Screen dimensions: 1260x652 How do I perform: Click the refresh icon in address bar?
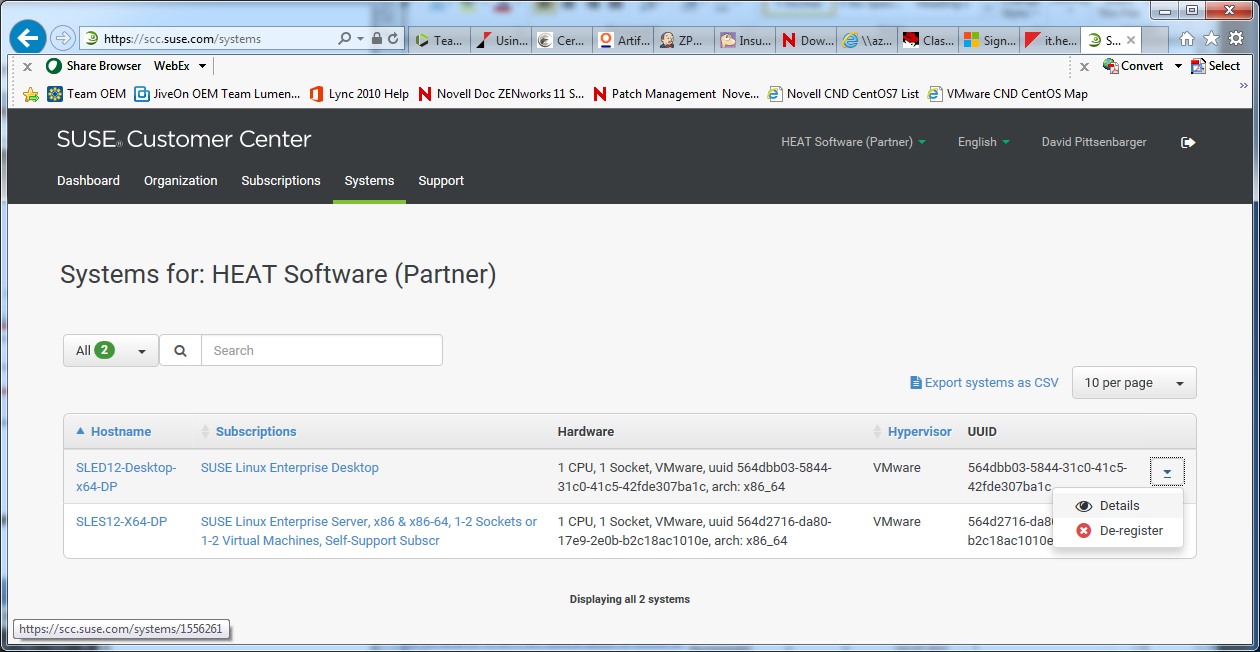393,39
